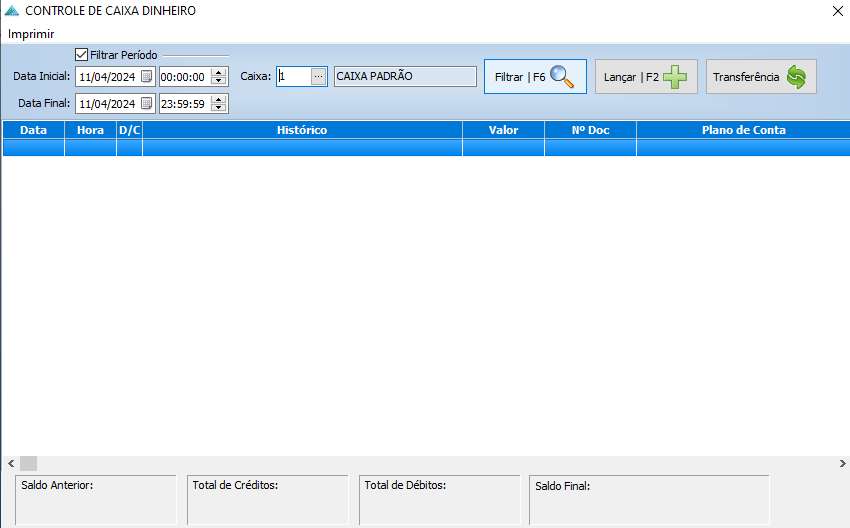Click the application logo in title bar
This screenshot has height=528, width=850.
[12, 11]
